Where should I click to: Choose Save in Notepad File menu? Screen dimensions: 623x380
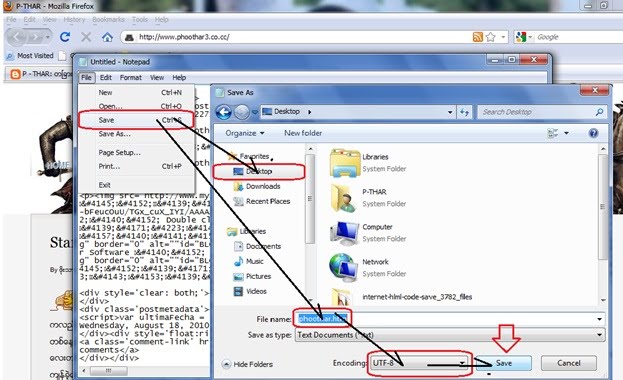136,120
